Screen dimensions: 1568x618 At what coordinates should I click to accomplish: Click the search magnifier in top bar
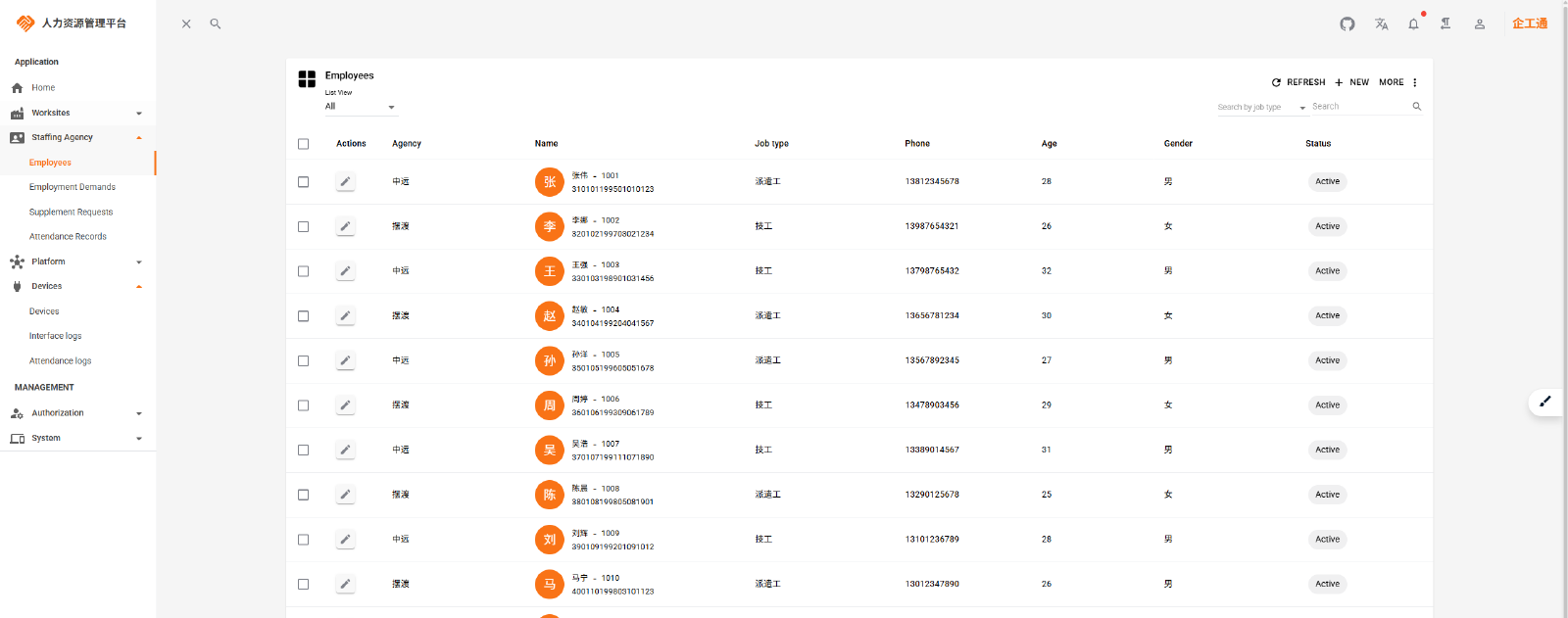pos(216,24)
